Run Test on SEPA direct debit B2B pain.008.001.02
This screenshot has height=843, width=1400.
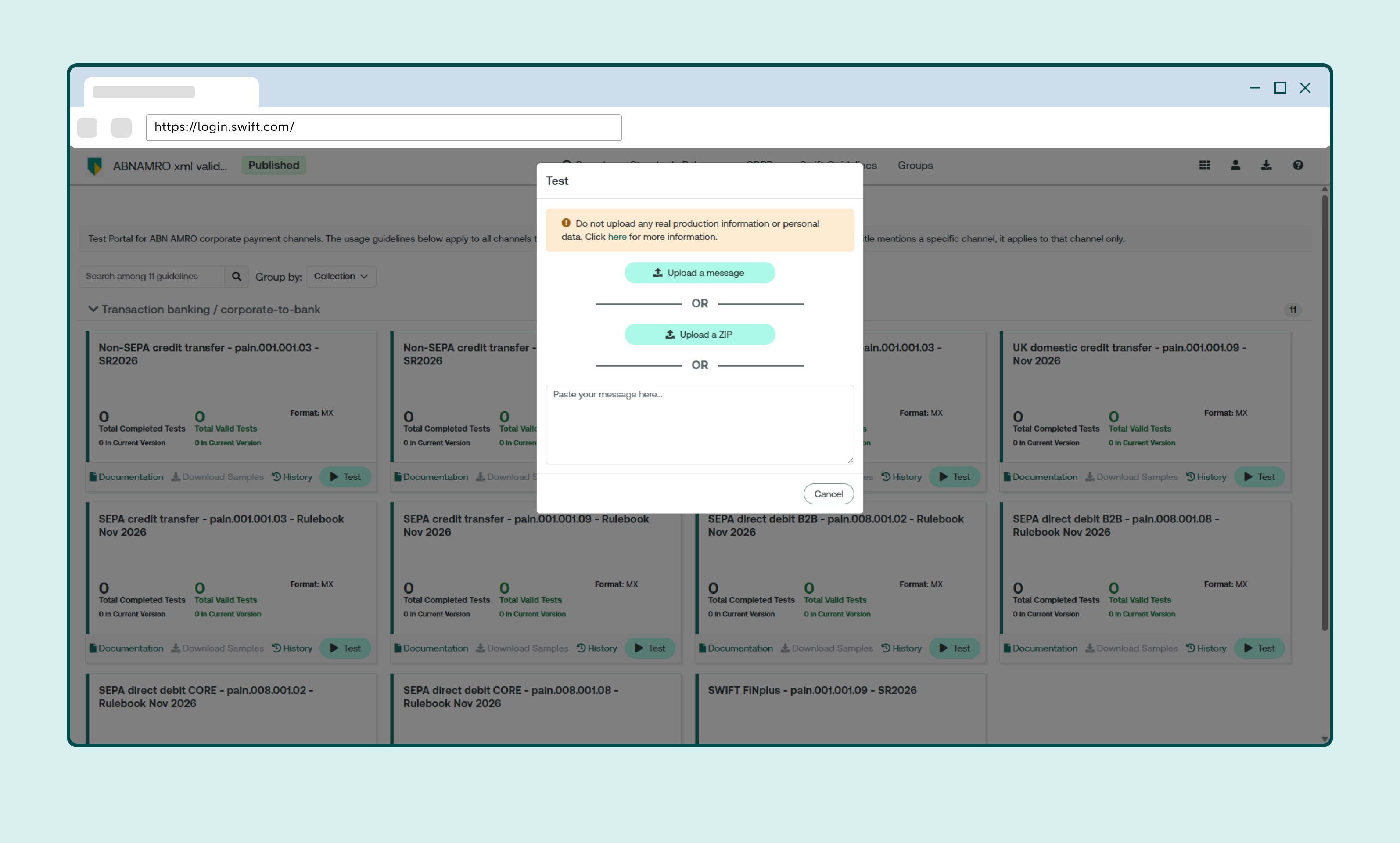pyautogui.click(x=955, y=648)
